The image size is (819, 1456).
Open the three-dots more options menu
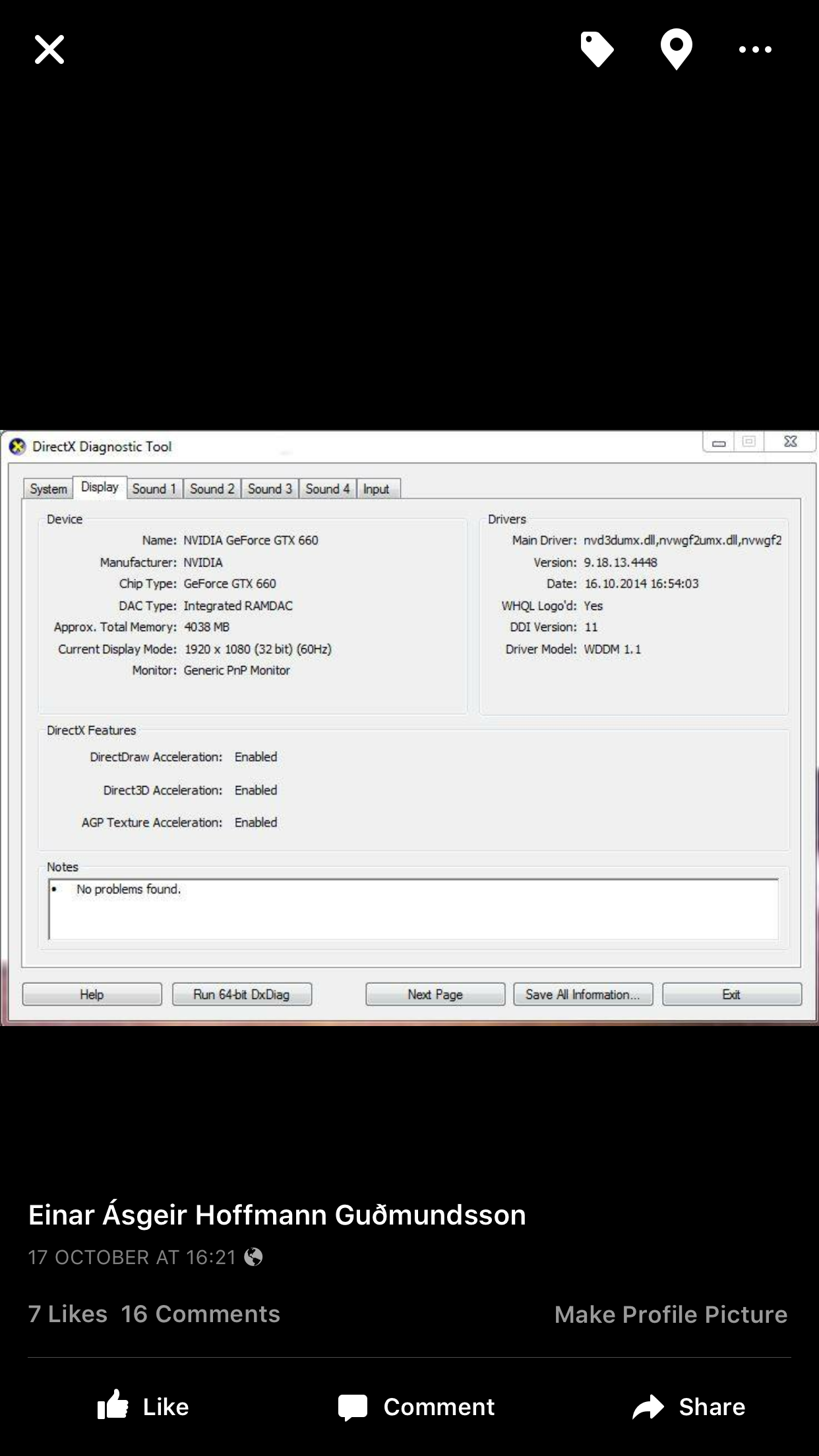(755, 49)
